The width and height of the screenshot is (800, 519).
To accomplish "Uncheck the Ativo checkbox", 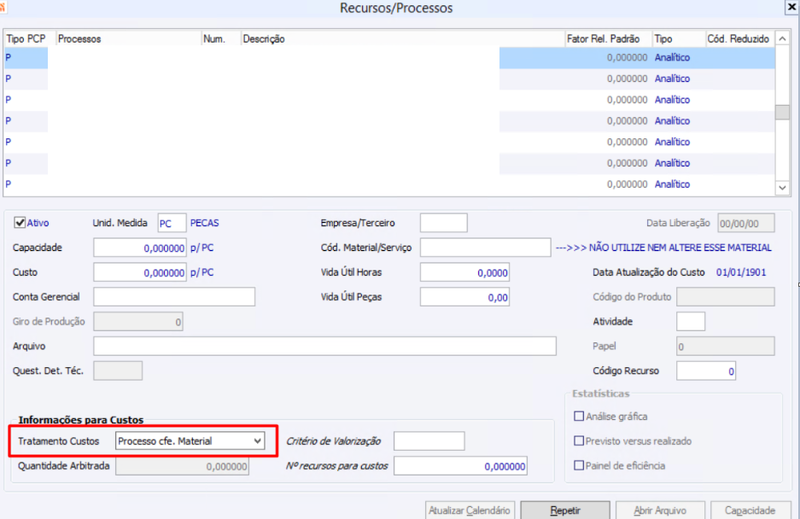I will pos(20,223).
